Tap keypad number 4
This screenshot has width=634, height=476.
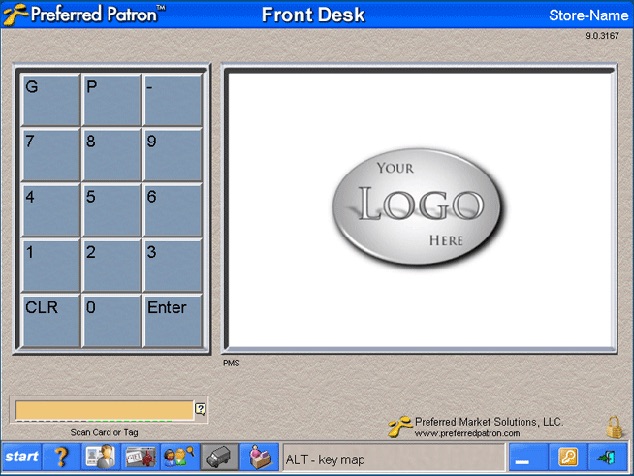(x=51, y=210)
